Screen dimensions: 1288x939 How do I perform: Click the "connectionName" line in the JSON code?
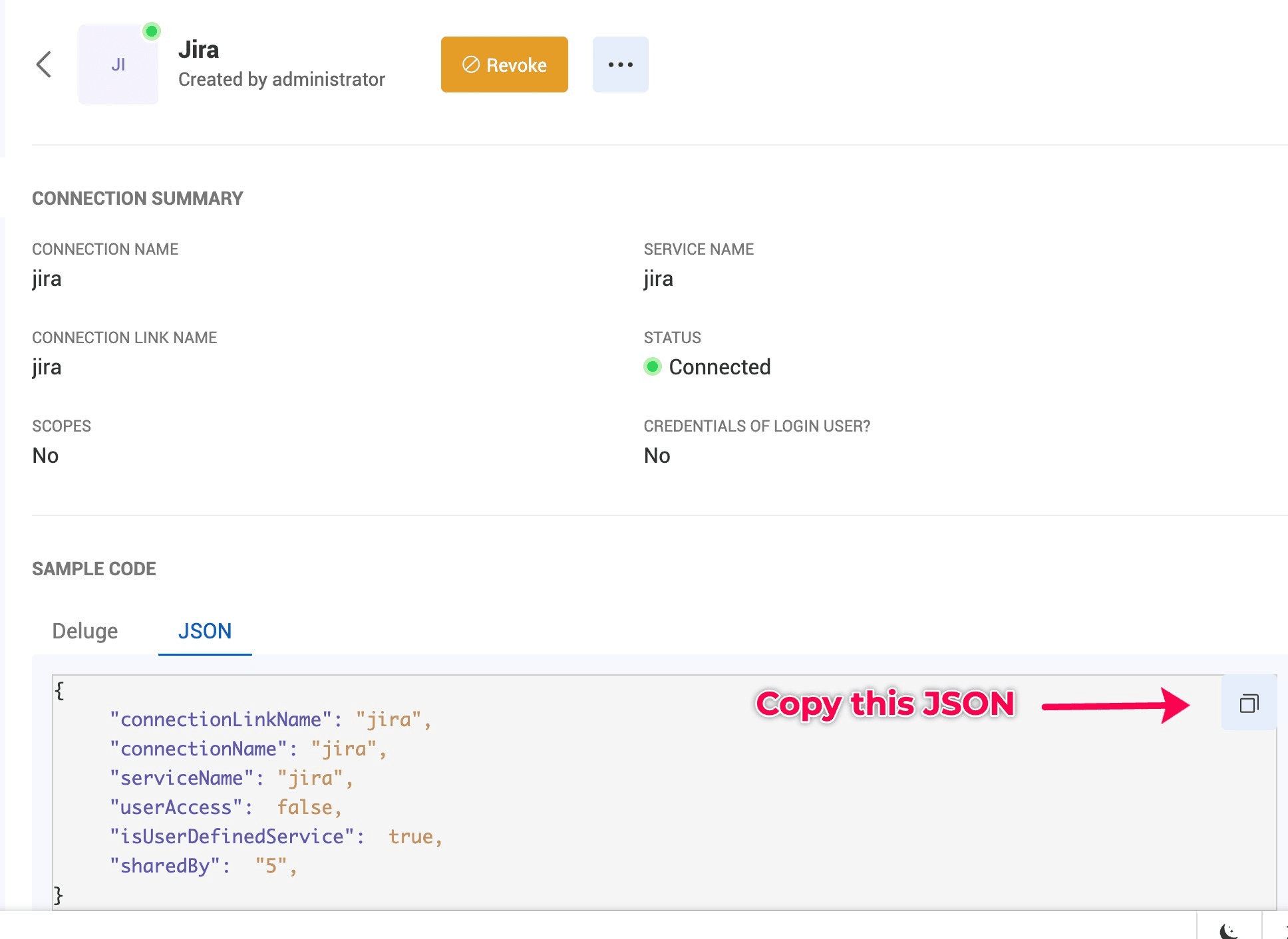click(x=248, y=749)
